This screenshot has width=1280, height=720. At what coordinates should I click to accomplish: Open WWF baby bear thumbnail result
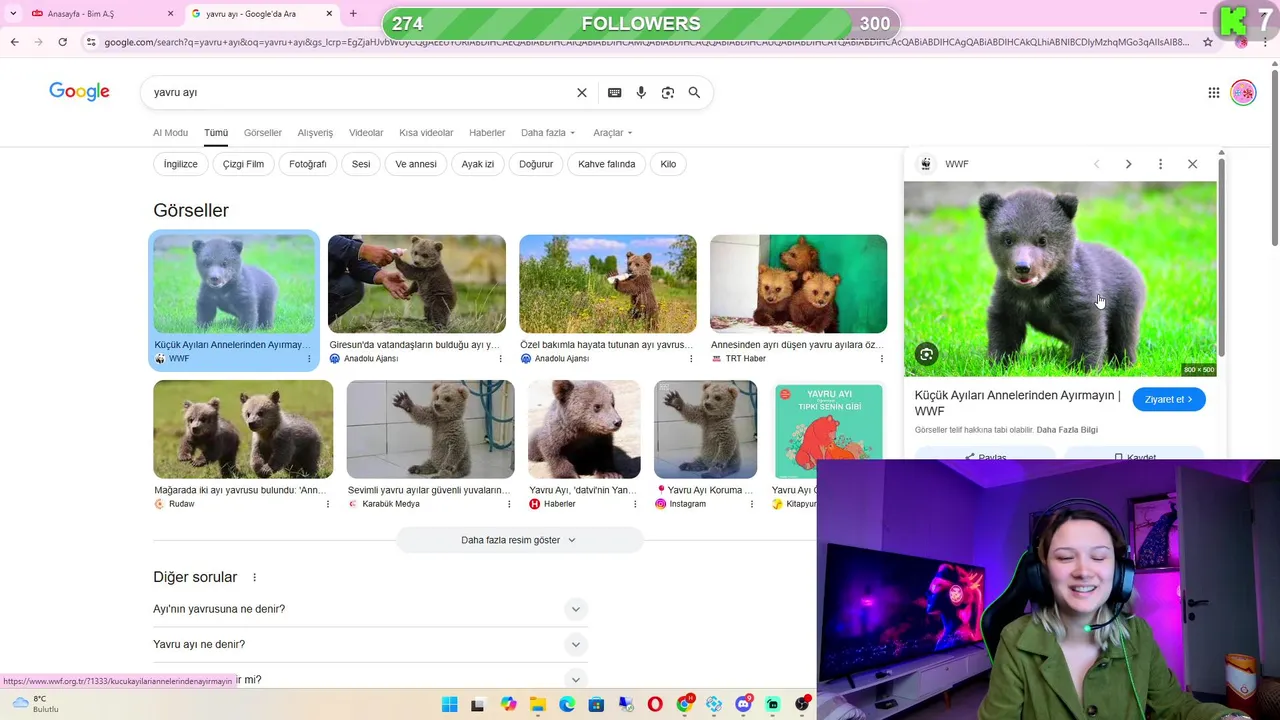[234, 284]
